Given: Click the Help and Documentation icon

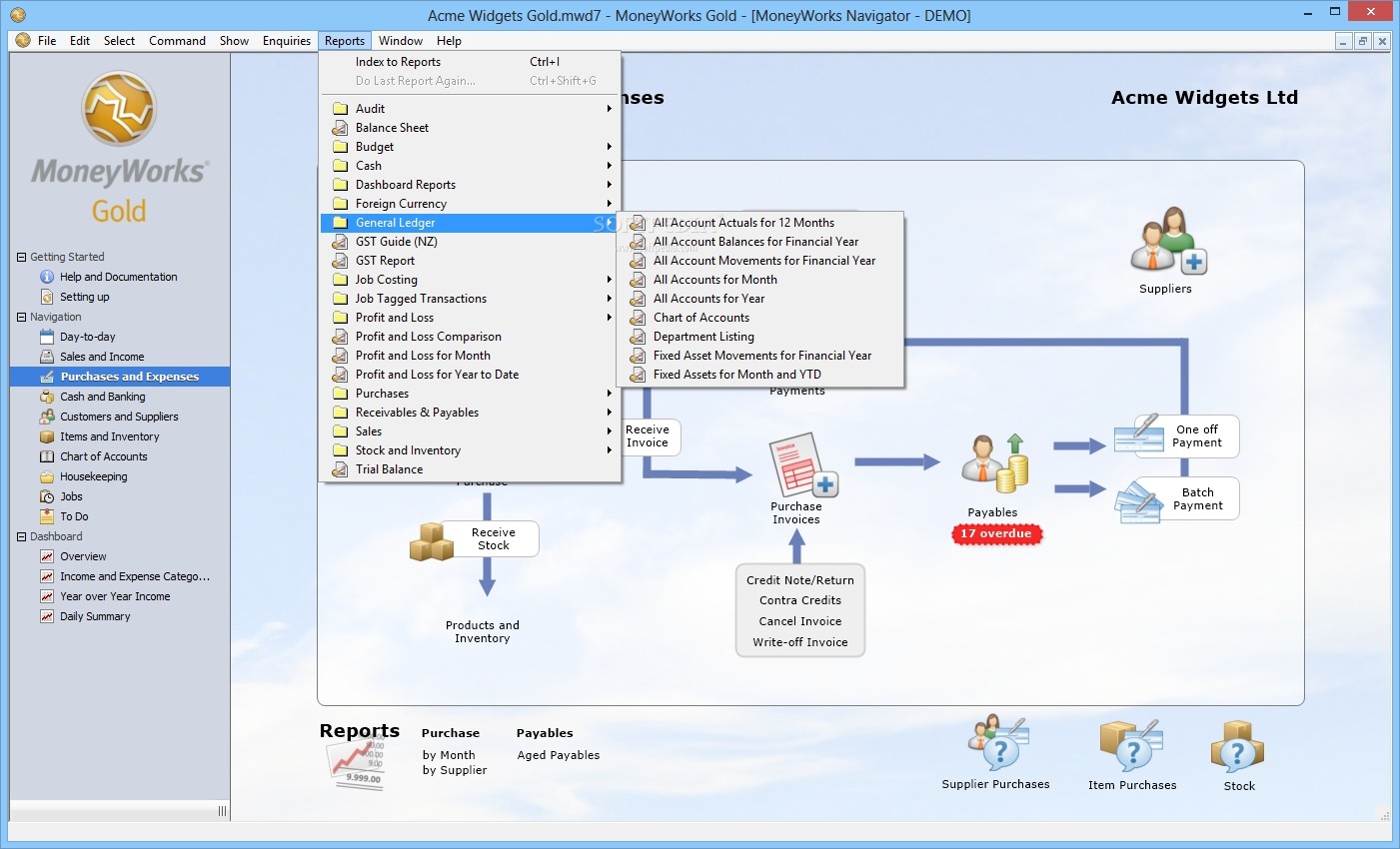Looking at the screenshot, I should pyautogui.click(x=47, y=277).
